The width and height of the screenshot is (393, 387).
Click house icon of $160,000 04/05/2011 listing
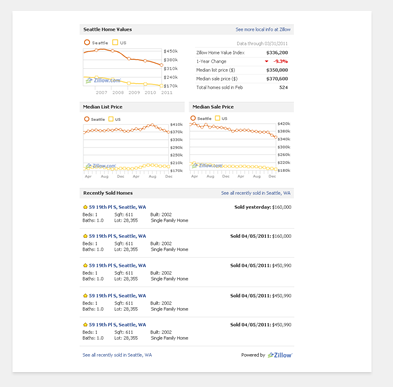pyautogui.click(x=85, y=236)
